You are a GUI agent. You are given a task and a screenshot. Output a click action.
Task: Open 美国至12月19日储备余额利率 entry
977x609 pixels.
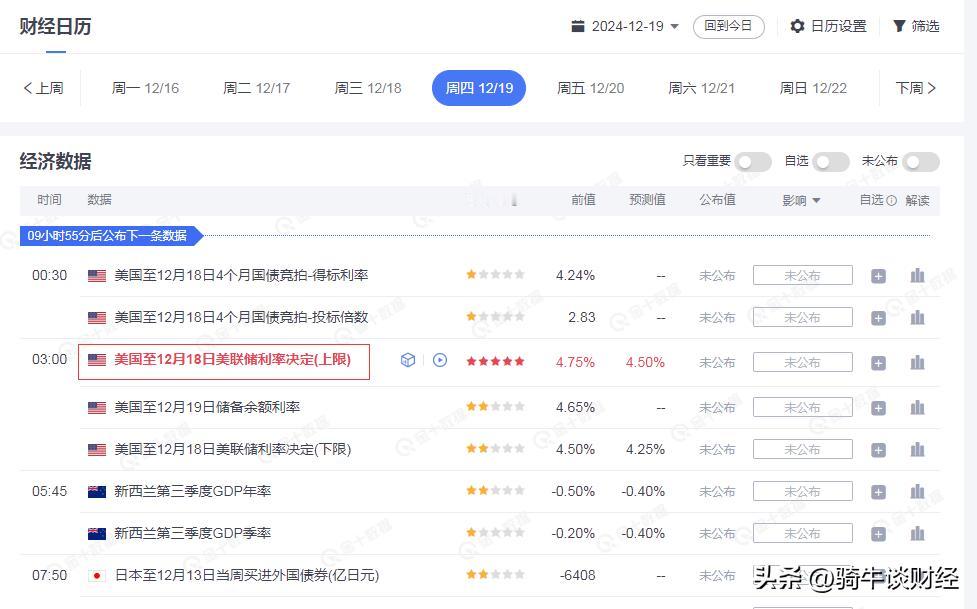pyautogui.click(x=207, y=407)
